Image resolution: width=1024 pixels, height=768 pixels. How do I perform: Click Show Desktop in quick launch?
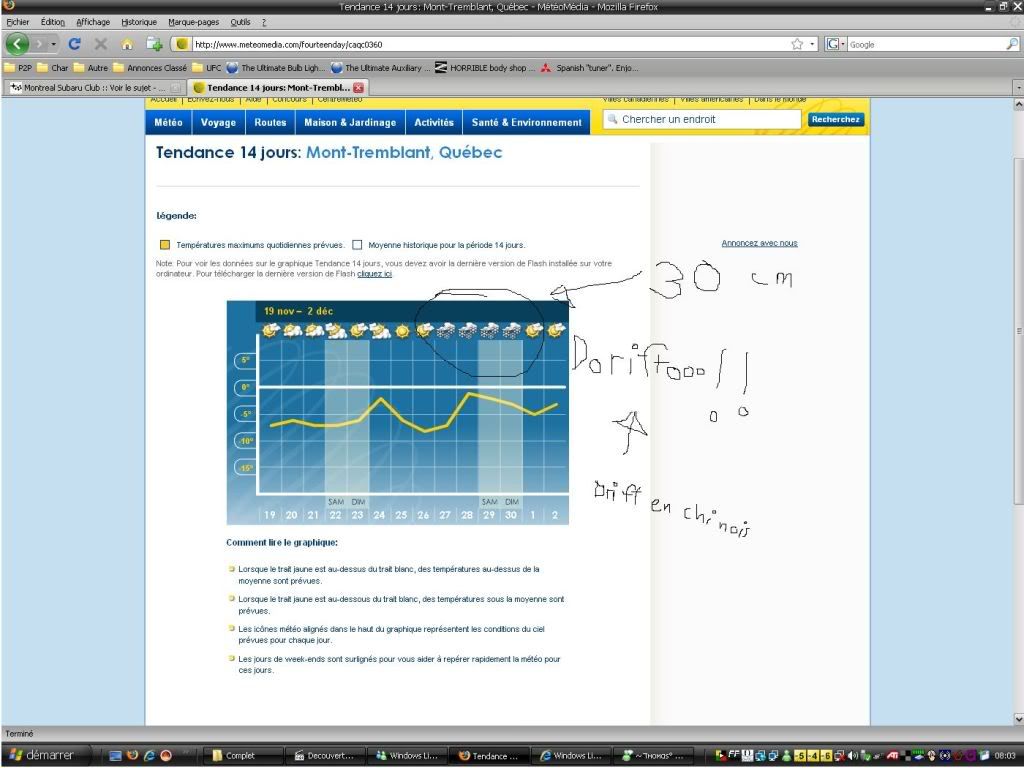(x=116, y=756)
